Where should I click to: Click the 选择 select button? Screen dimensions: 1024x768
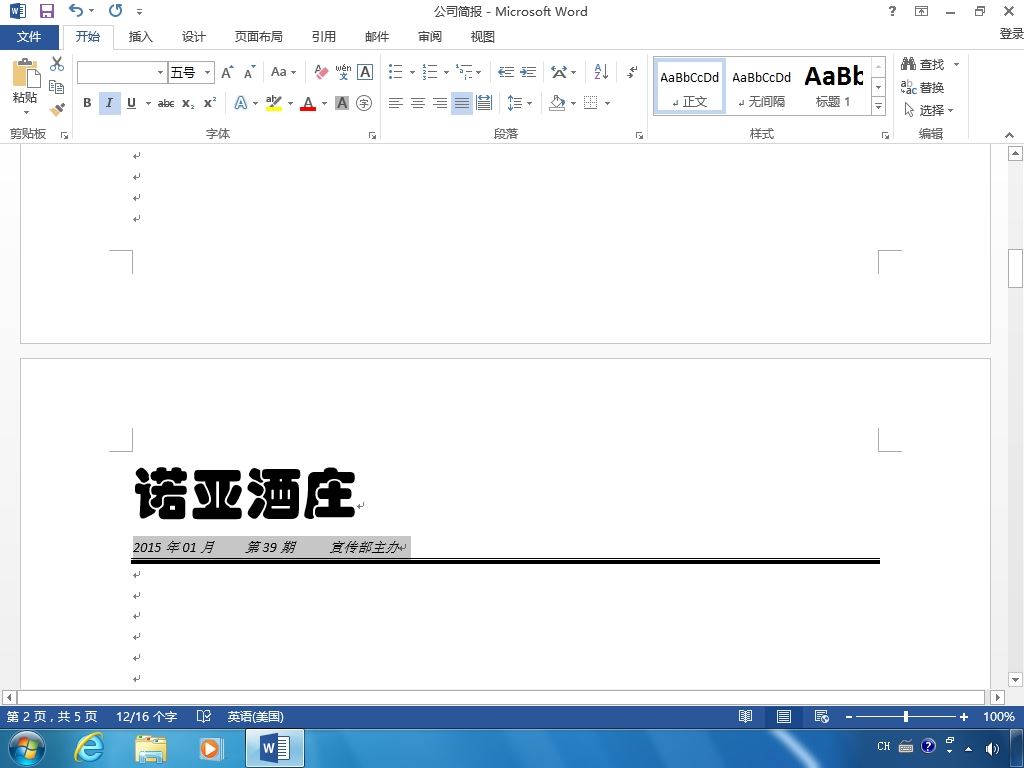929,110
